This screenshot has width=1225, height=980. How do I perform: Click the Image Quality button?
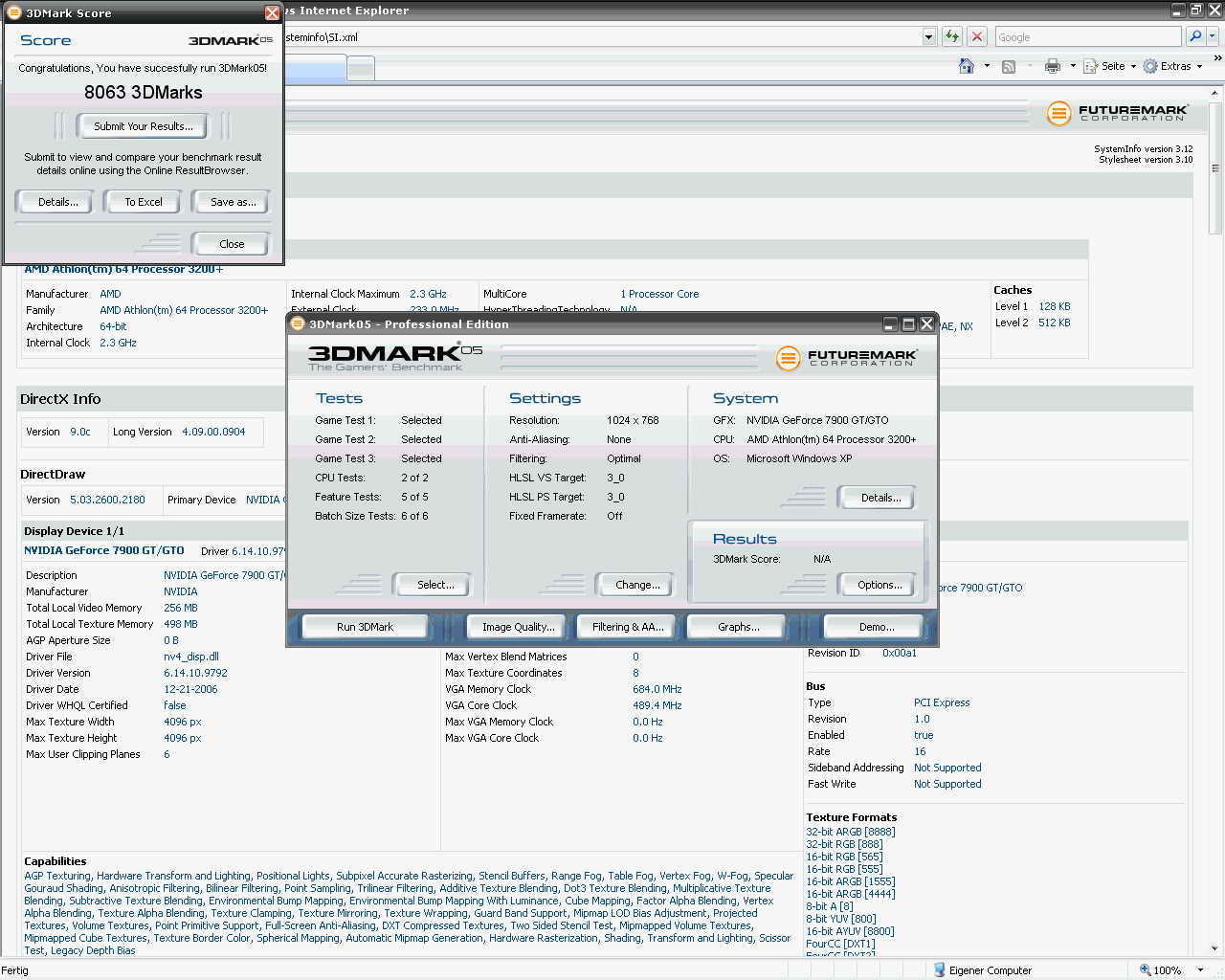click(x=518, y=627)
